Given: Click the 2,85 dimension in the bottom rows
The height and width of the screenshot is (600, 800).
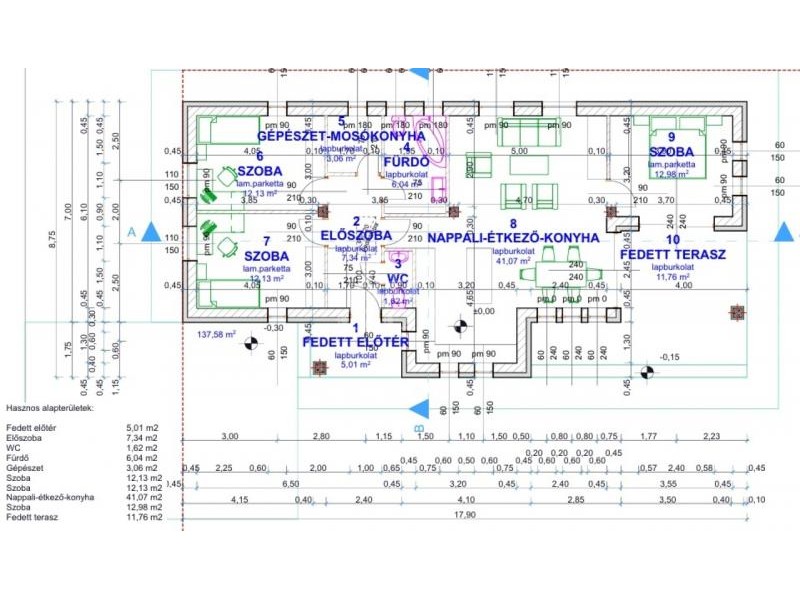Looking at the screenshot, I should pyautogui.click(x=576, y=500).
